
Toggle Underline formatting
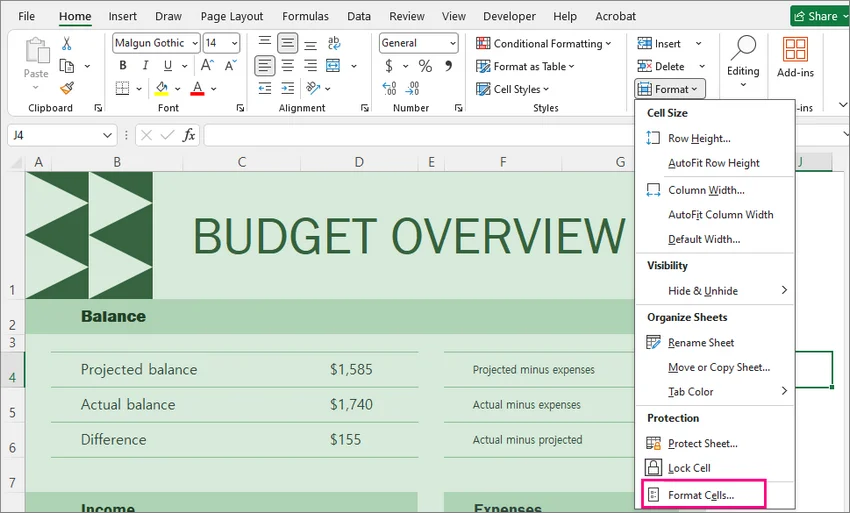pos(168,66)
